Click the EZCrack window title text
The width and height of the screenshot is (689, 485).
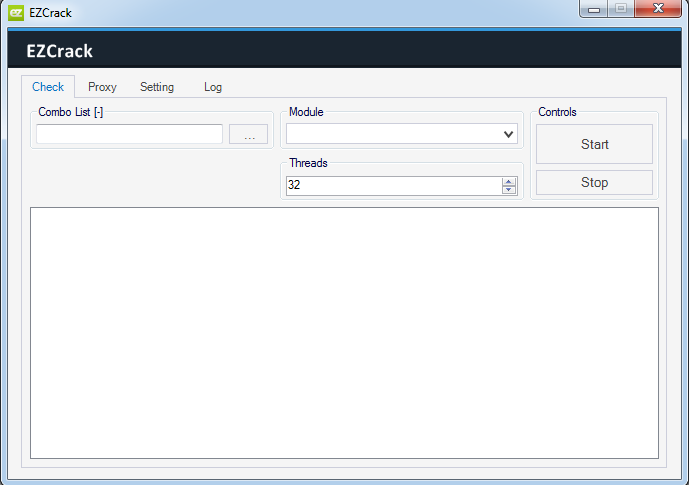51,13
